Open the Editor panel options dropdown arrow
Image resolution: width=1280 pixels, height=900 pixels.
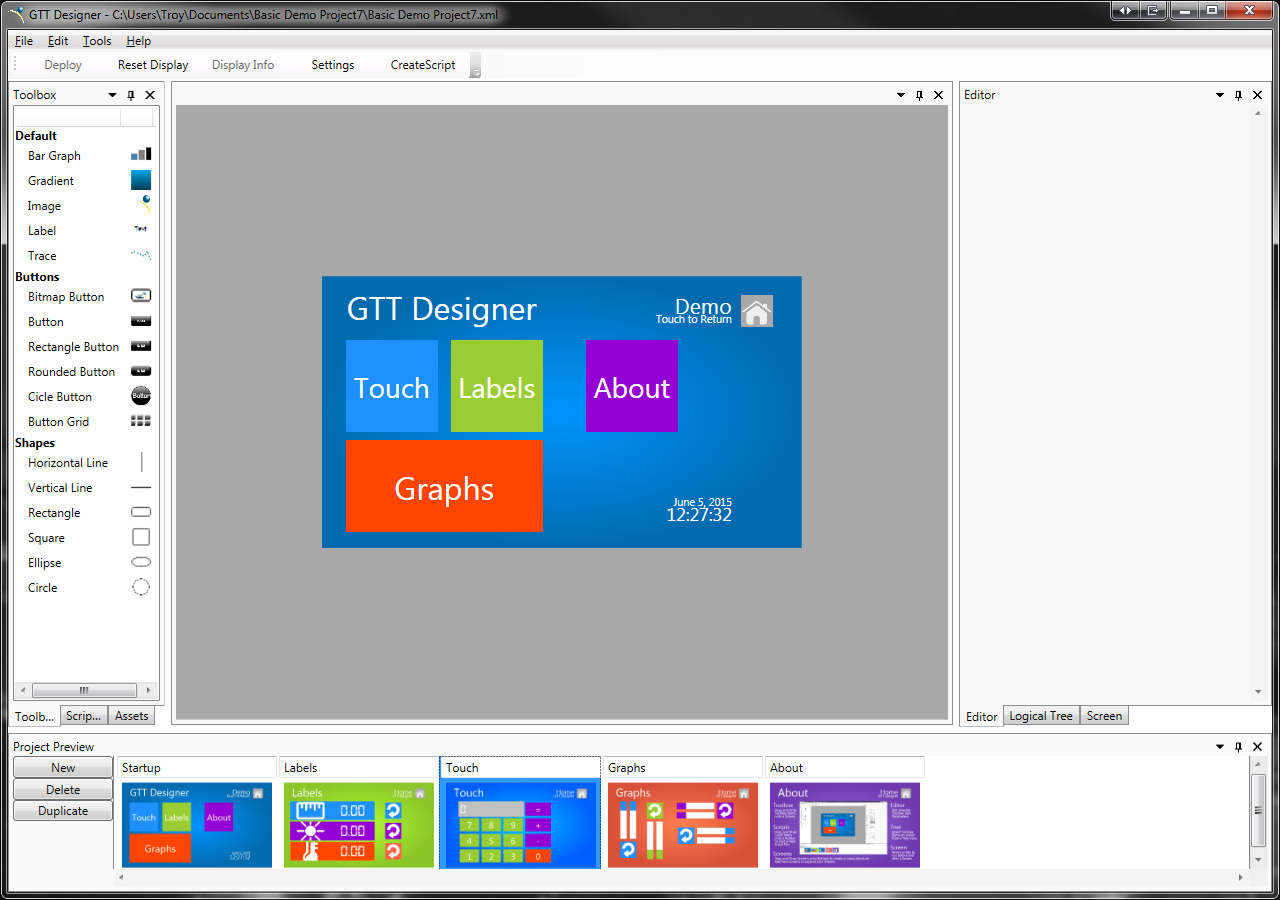pyautogui.click(x=1220, y=95)
